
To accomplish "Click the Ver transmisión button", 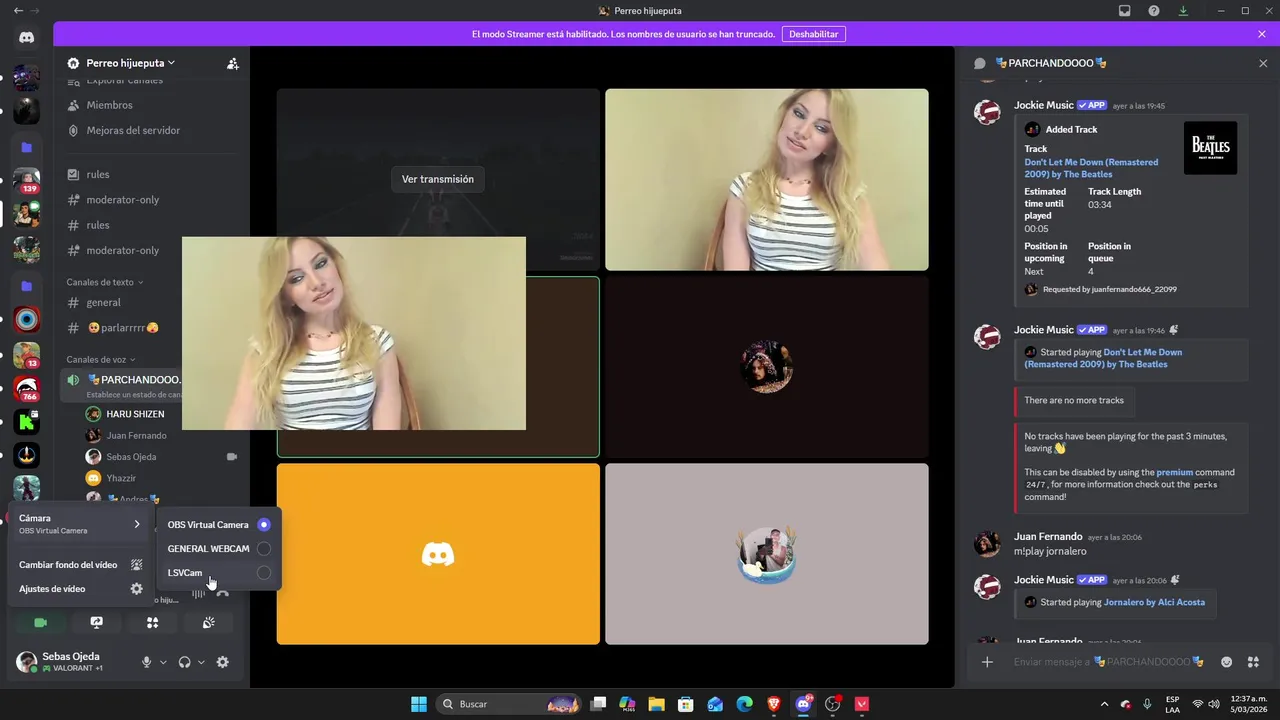I will [x=438, y=179].
